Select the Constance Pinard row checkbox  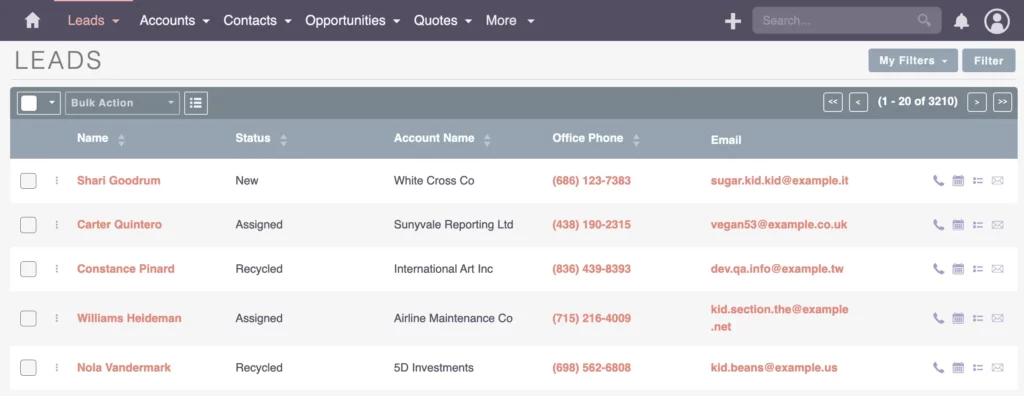[28, 269]
